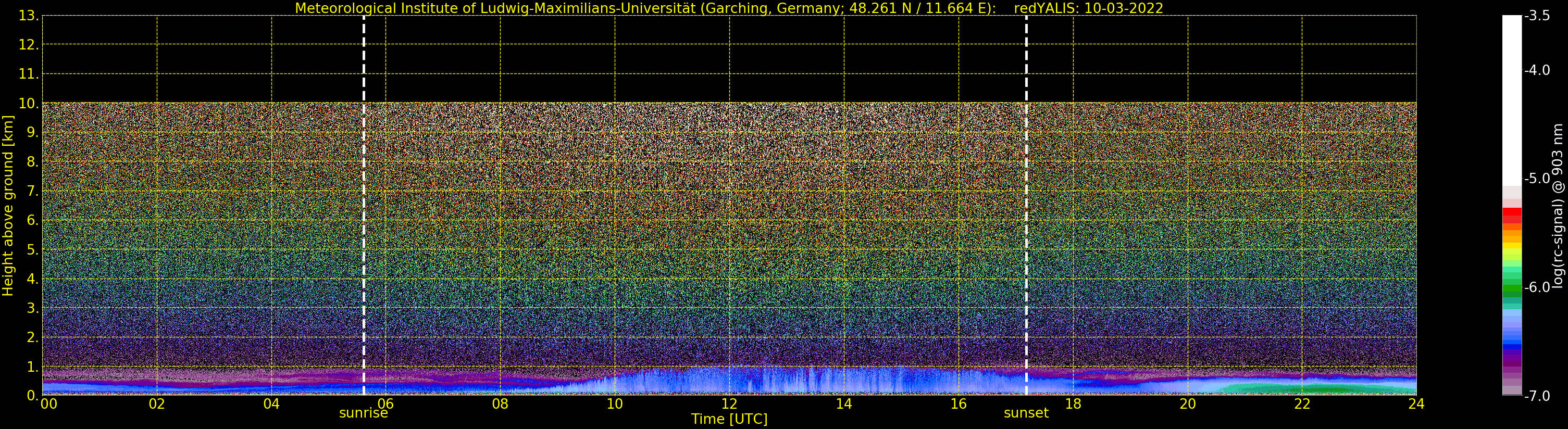Click the '16' time tick label

click(x=959, y=403)
